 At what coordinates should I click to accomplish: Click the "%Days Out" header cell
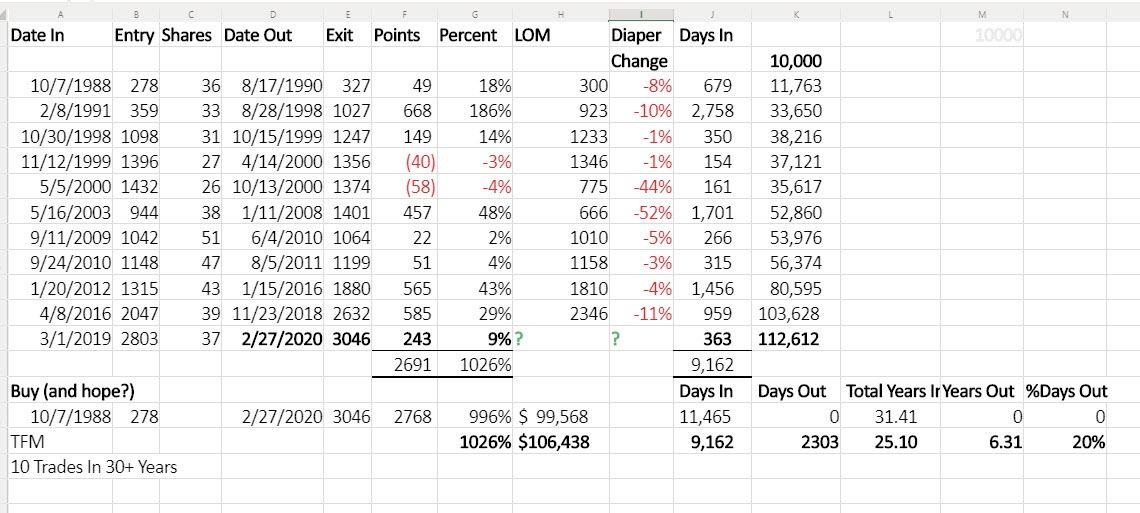[1066, 391]
